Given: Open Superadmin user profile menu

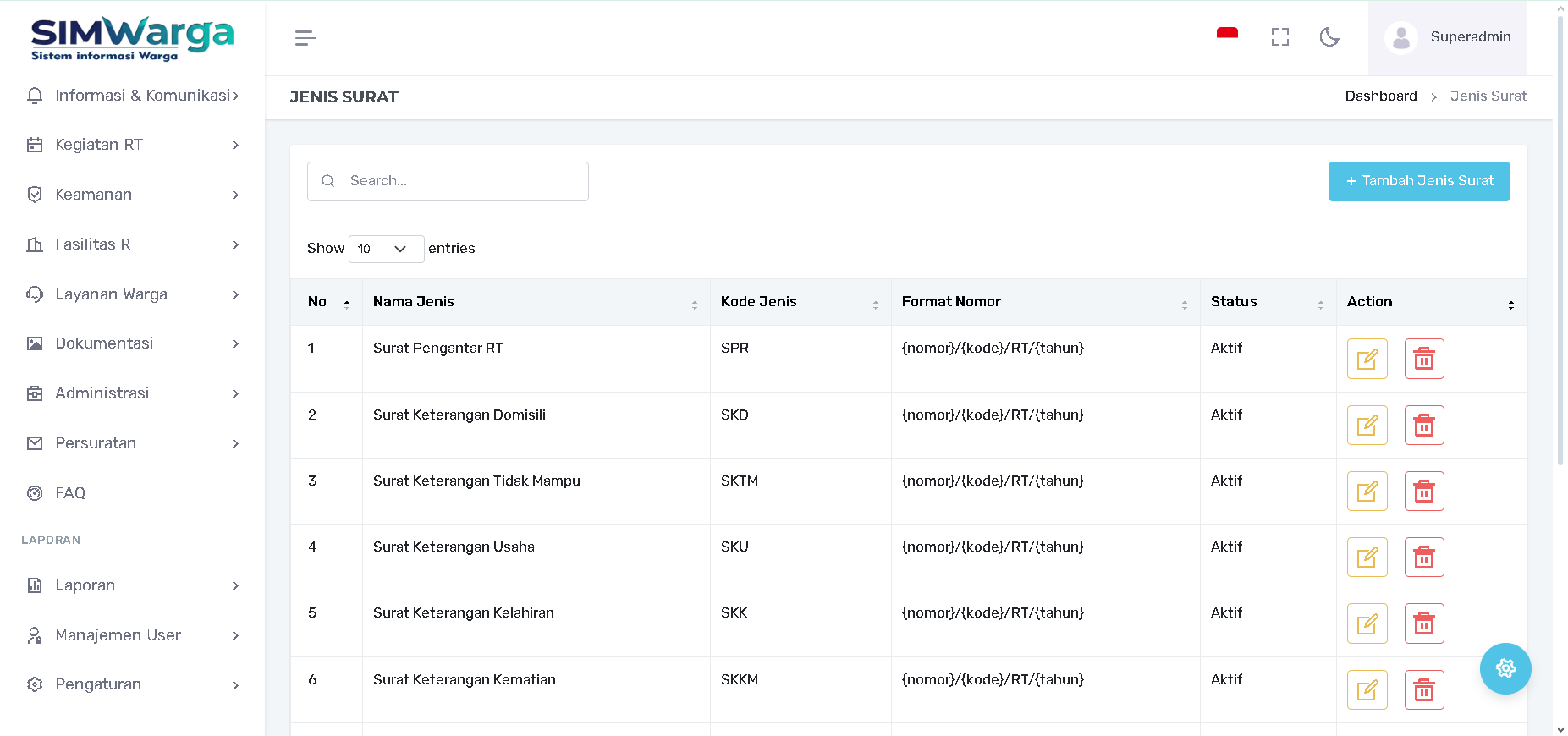Looking at the screenshot, I should (1448, 37).
